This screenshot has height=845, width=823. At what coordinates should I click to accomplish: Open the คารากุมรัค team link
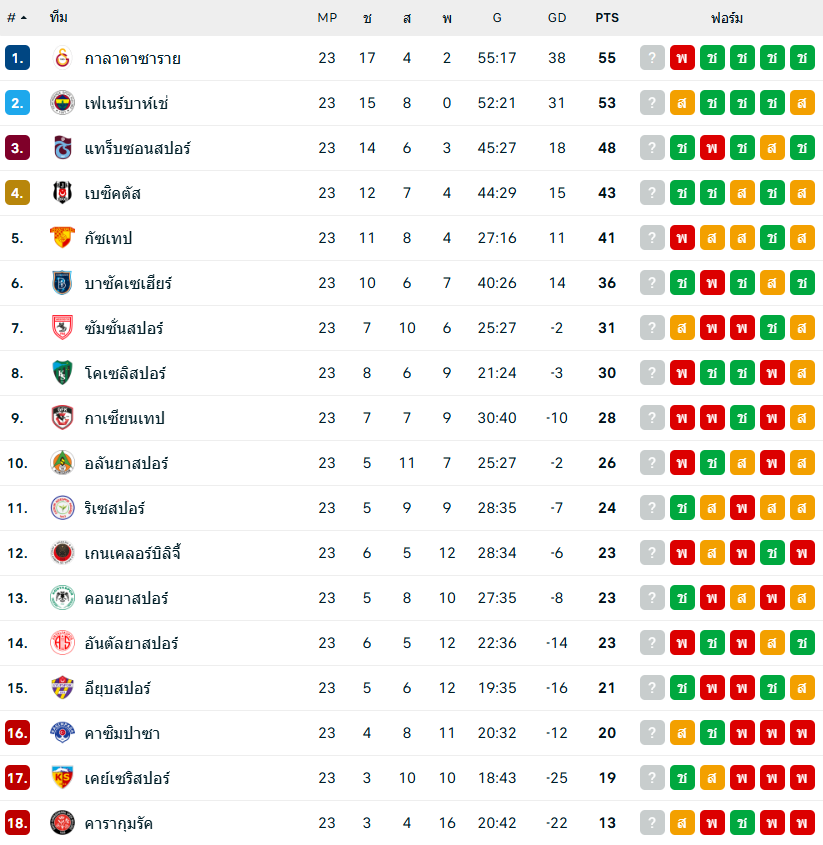click(x=119, y=823)
